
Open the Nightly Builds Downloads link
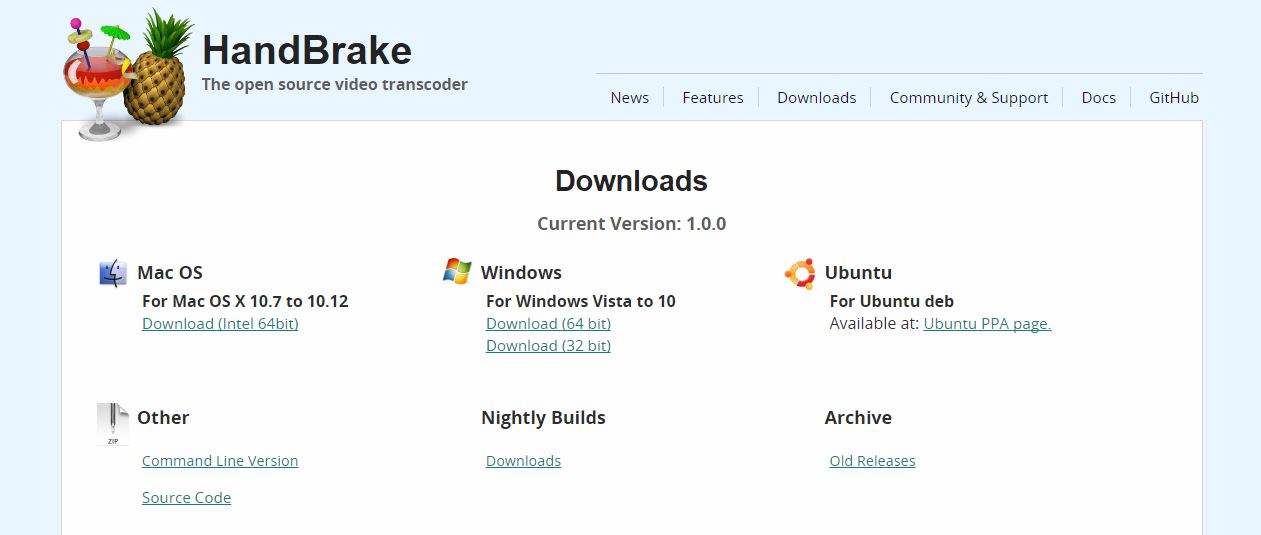[523, 461]
